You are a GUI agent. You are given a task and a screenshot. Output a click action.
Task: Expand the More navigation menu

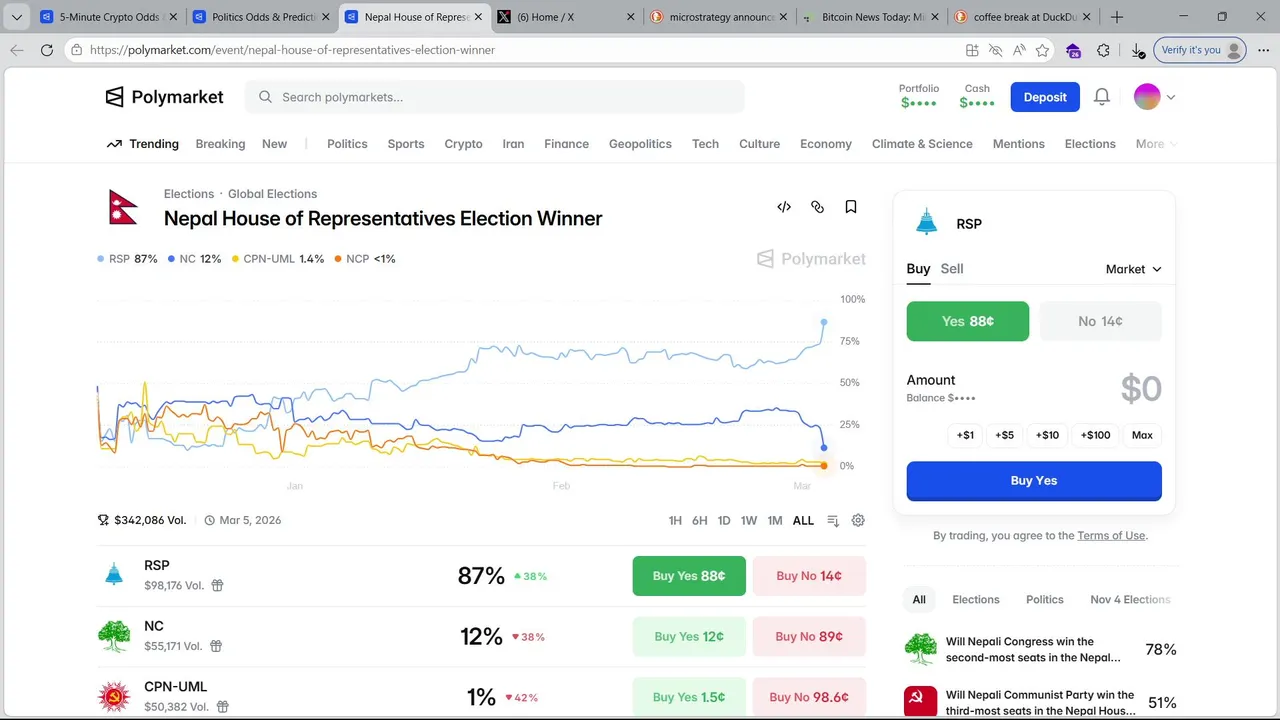[x=1154, y=144]
